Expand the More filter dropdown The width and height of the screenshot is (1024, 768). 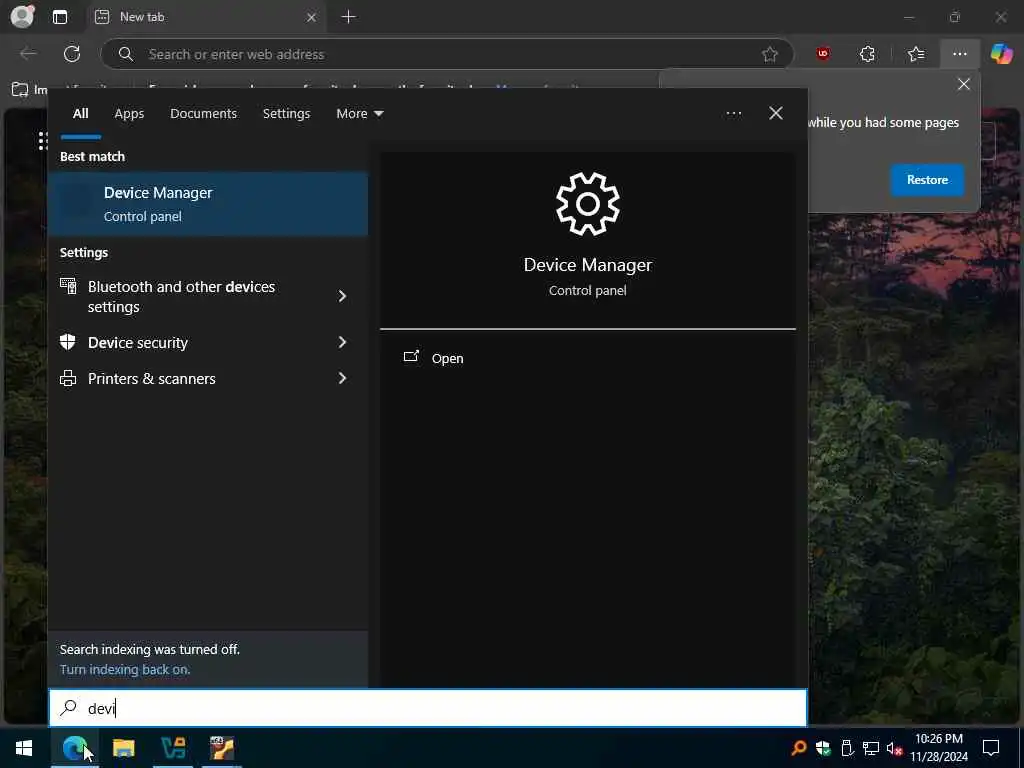pyautogui.click(x=360, y=114)
